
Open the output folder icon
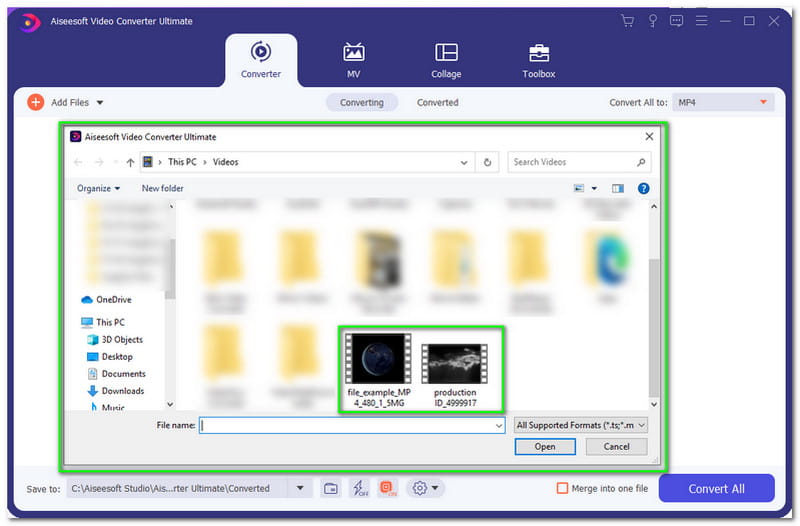click(x=331, y=488)
